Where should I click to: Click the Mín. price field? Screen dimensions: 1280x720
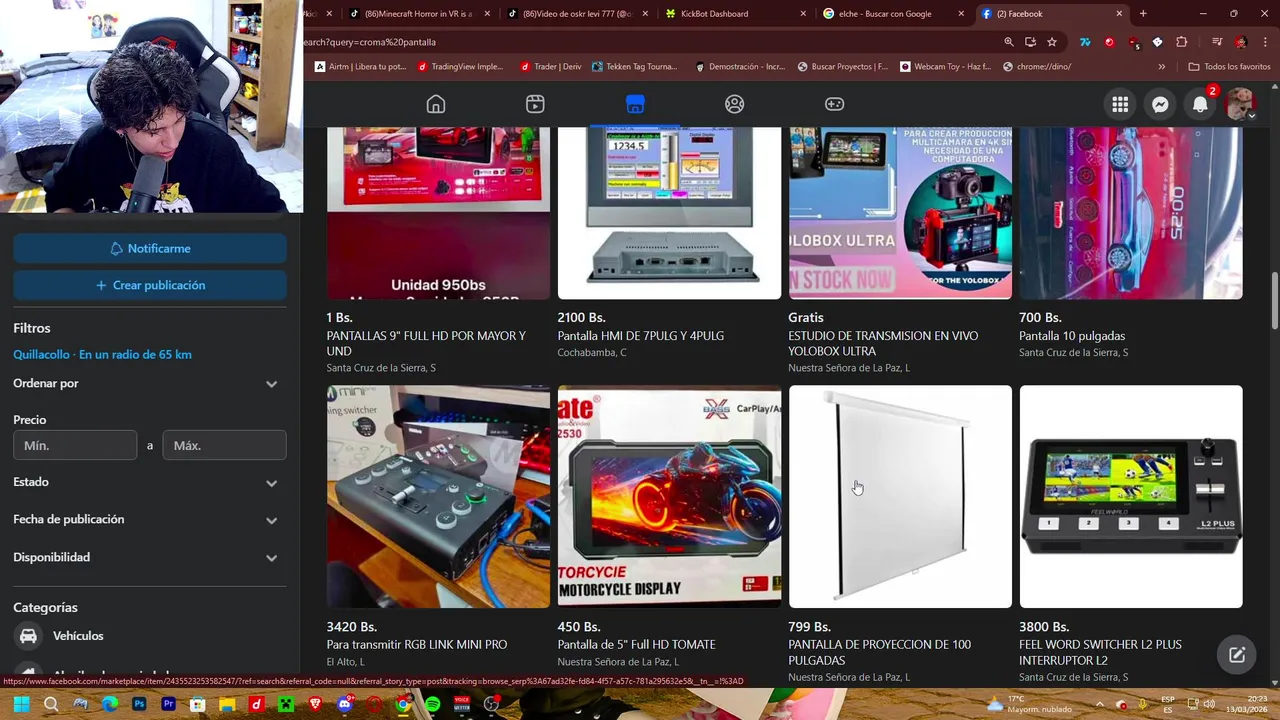point(75,445)
